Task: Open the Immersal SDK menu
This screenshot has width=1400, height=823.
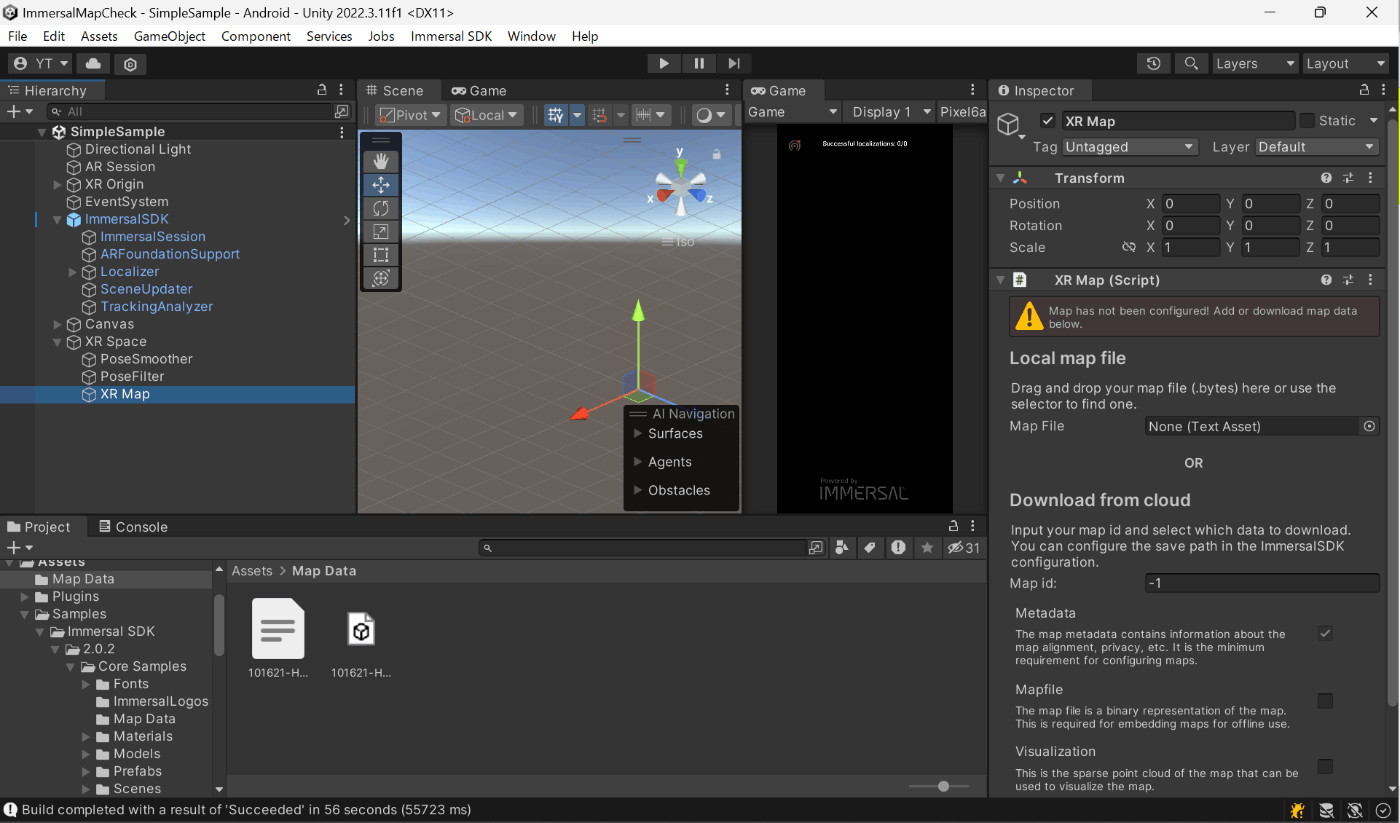Action: coord(451,36)
